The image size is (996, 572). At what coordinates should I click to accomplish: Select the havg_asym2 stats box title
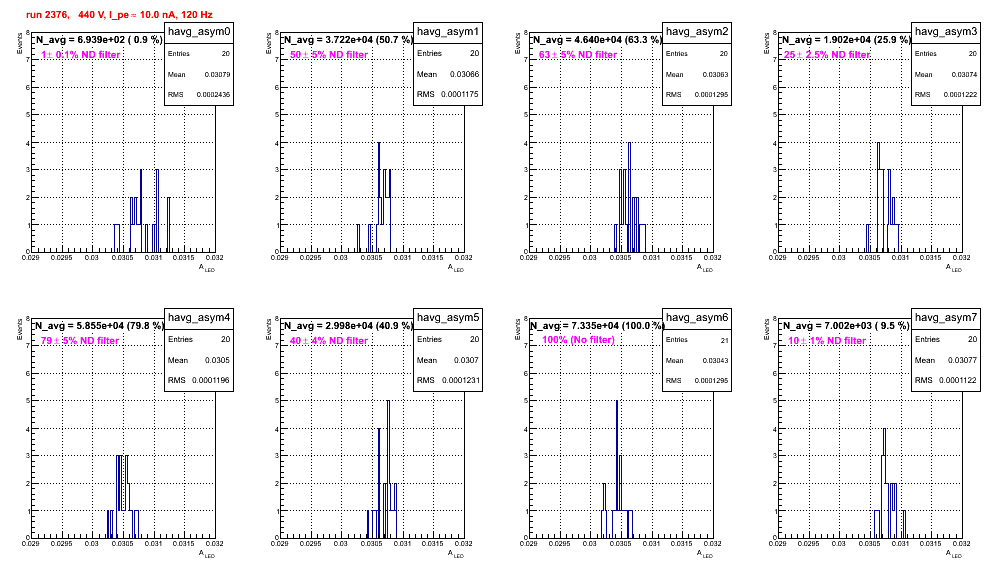pyautogui.click(x=697, y=32)
